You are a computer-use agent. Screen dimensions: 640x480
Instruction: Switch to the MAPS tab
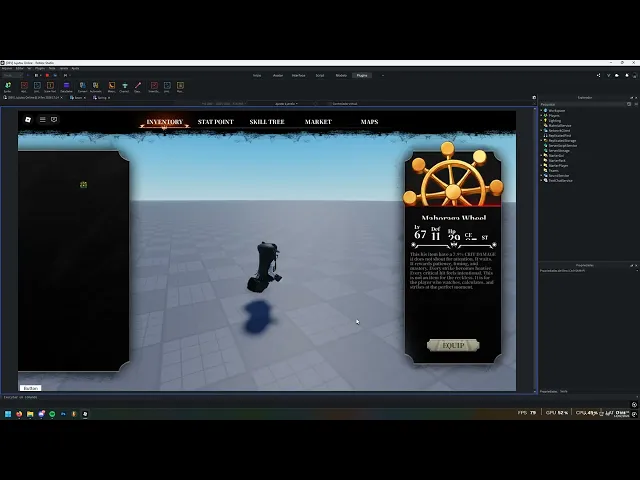click(369, 122)
